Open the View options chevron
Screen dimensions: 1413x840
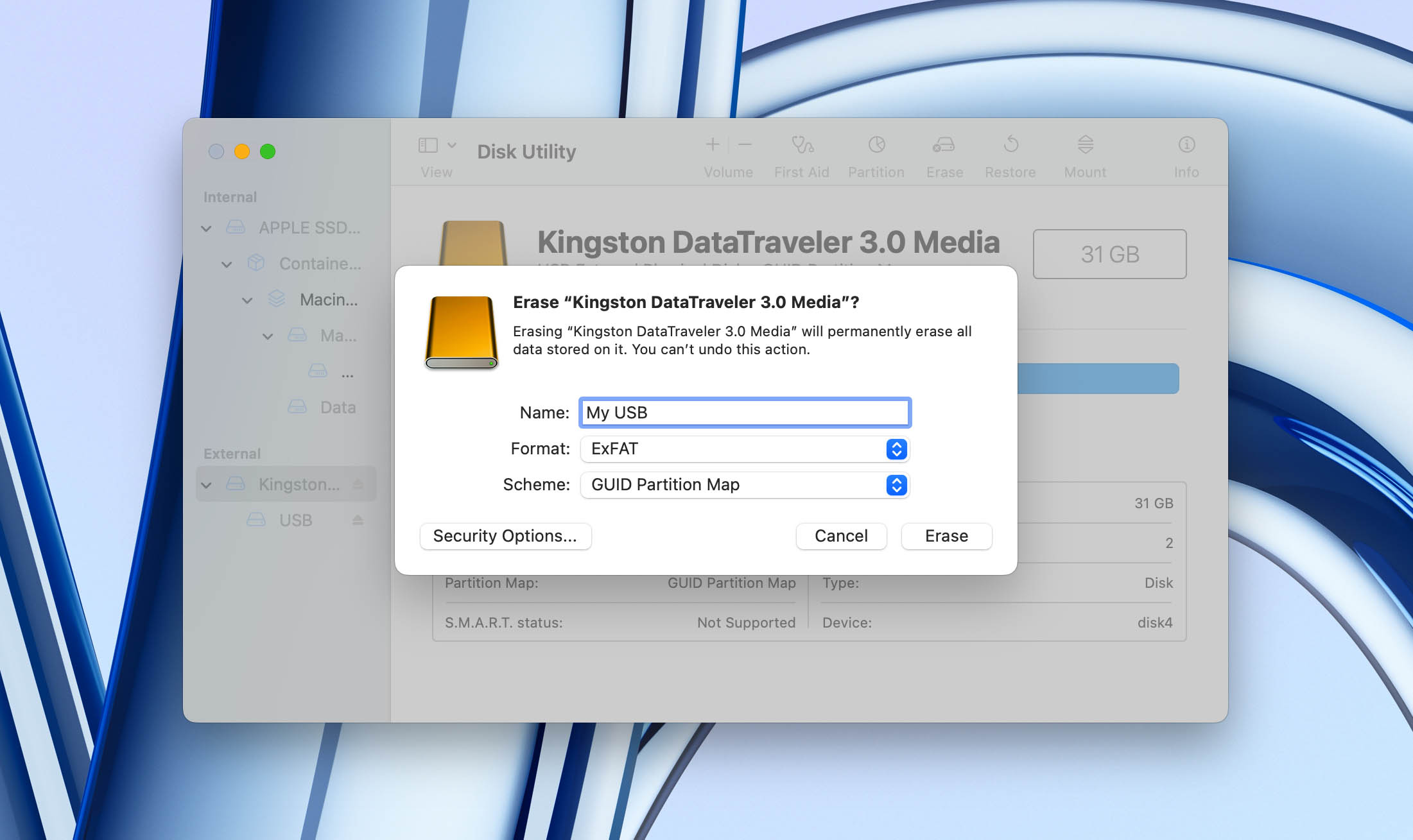pyautogui.click(x=451, y=146)
